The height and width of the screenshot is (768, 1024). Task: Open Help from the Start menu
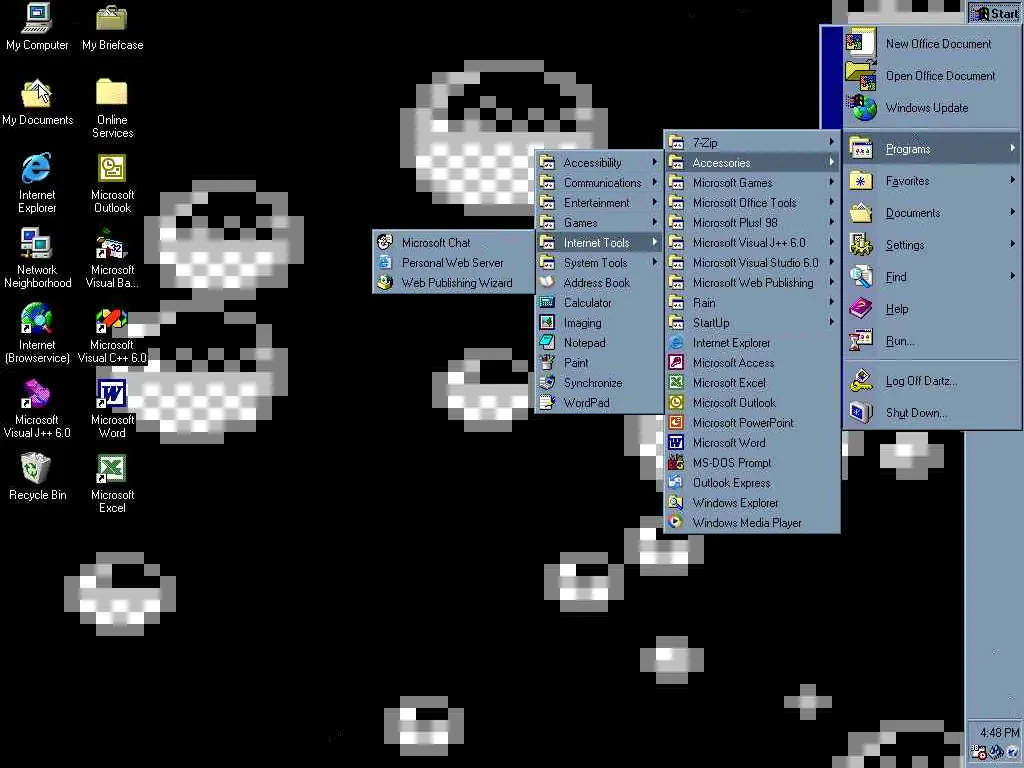(933, 309)
